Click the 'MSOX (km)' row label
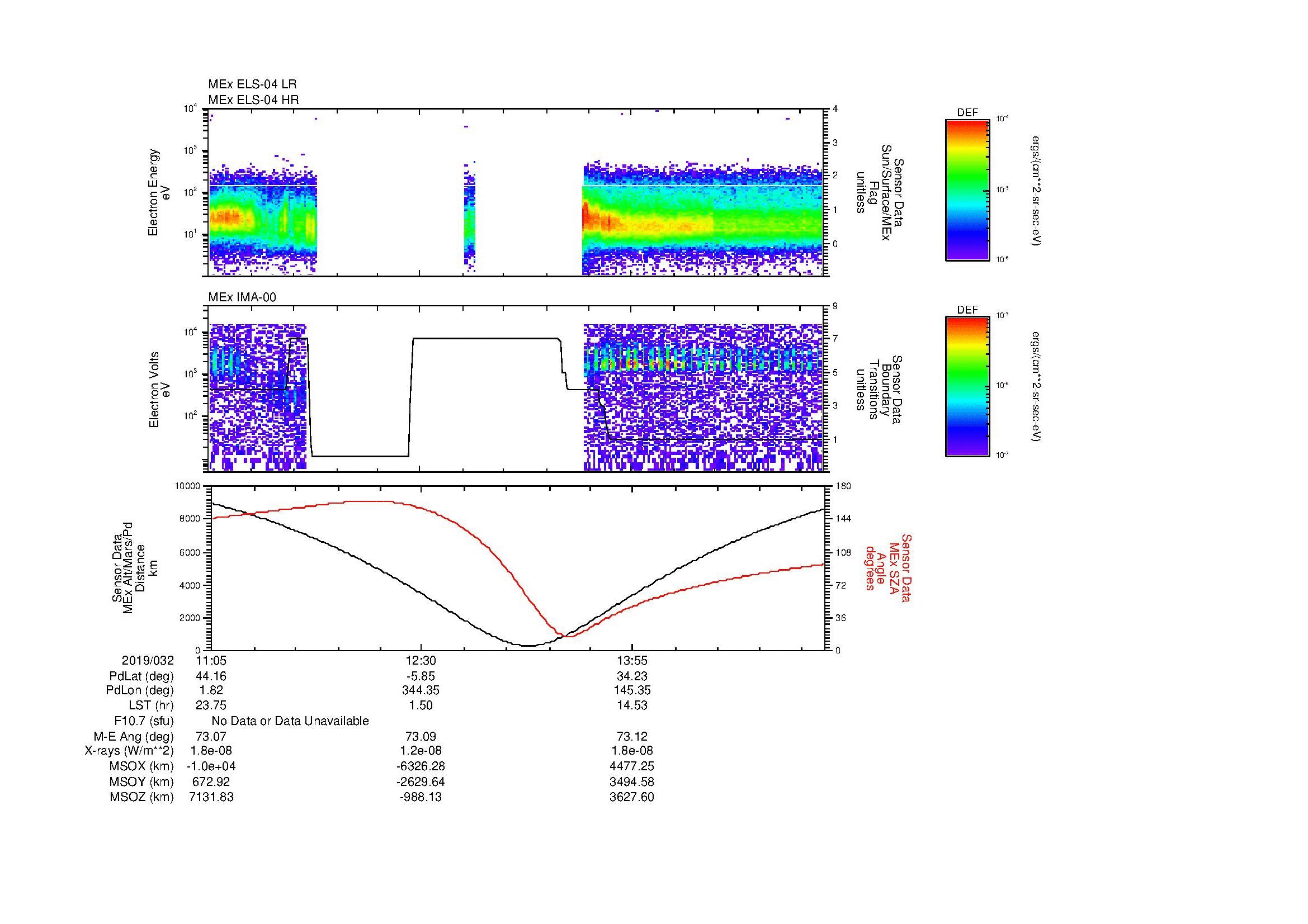Image resolution: width=1308 pixels, height=924 pixels. pyautogui.click(x=142, y=766)
